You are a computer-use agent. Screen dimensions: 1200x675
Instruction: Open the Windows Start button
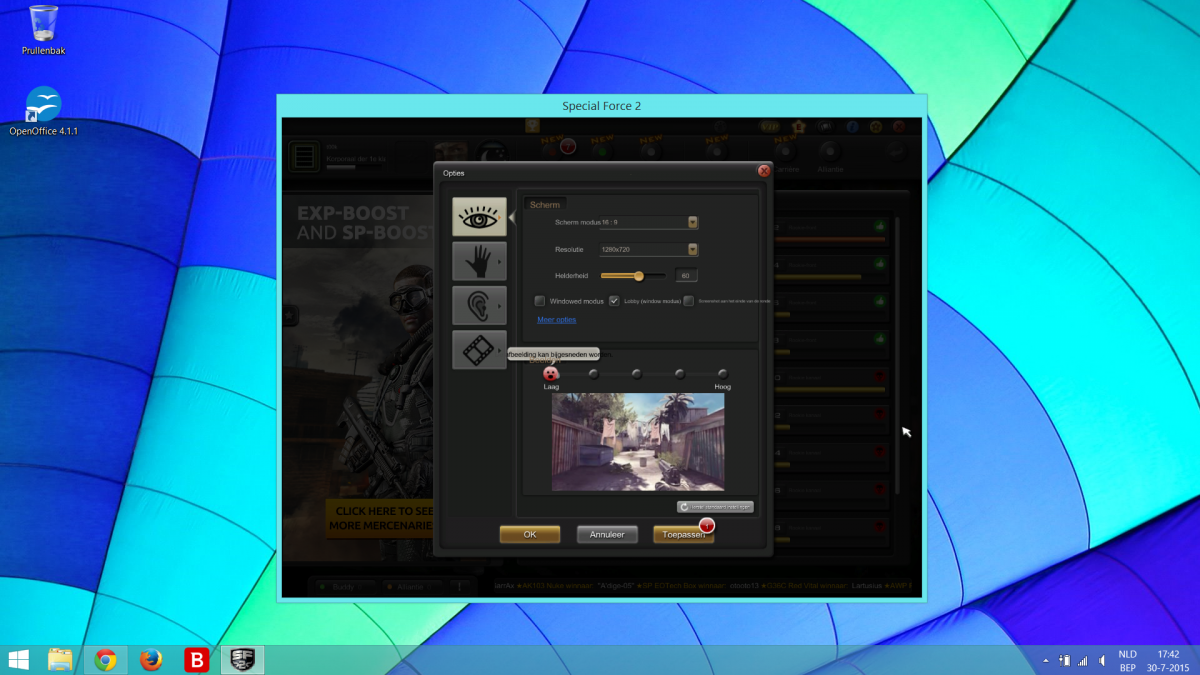tap(19, 659)
